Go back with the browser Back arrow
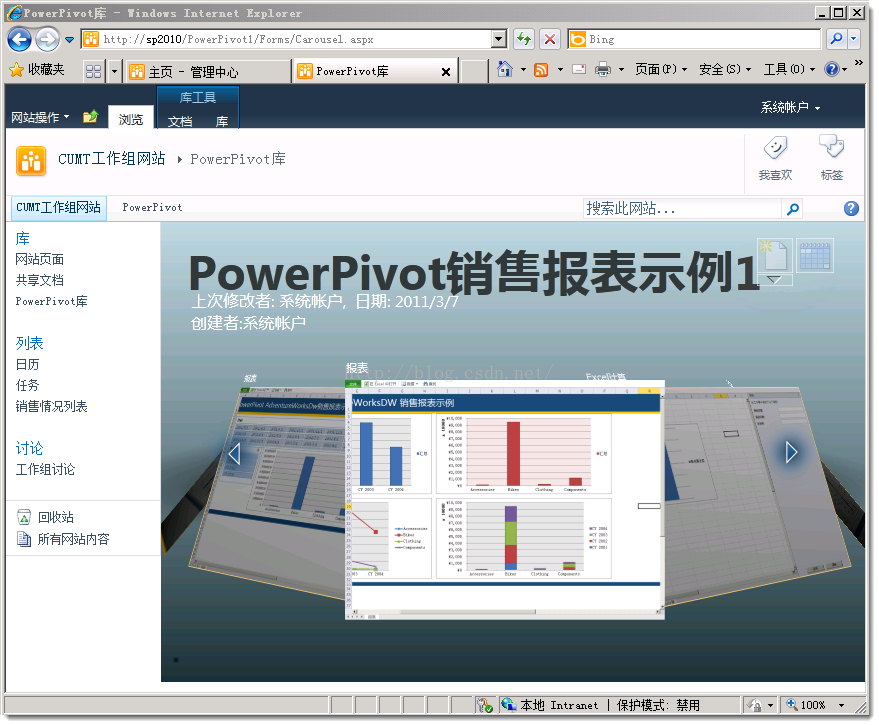Viewport: 879px width, 725px height. tap(19, 39)
